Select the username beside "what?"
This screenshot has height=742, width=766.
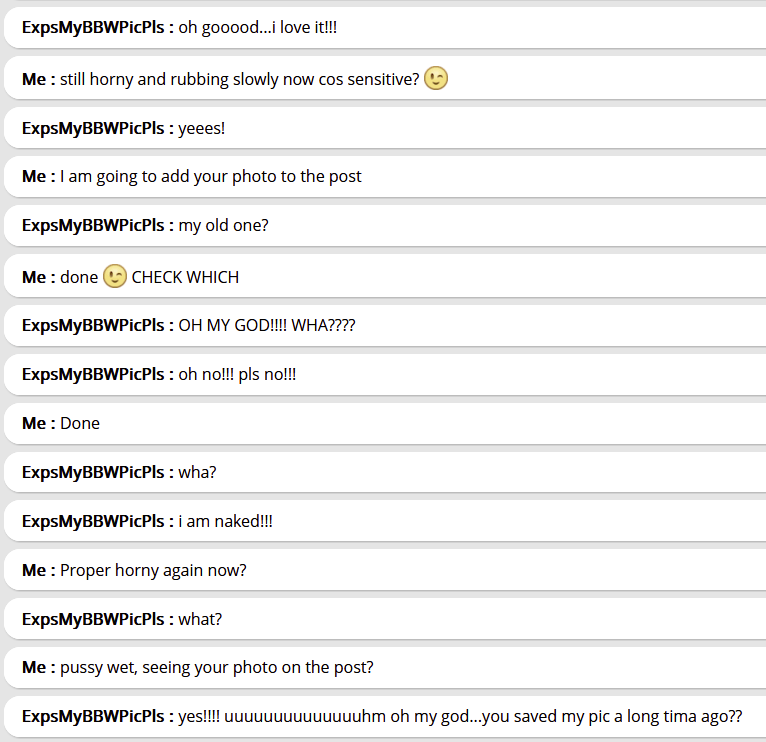[x=97, y=619]
